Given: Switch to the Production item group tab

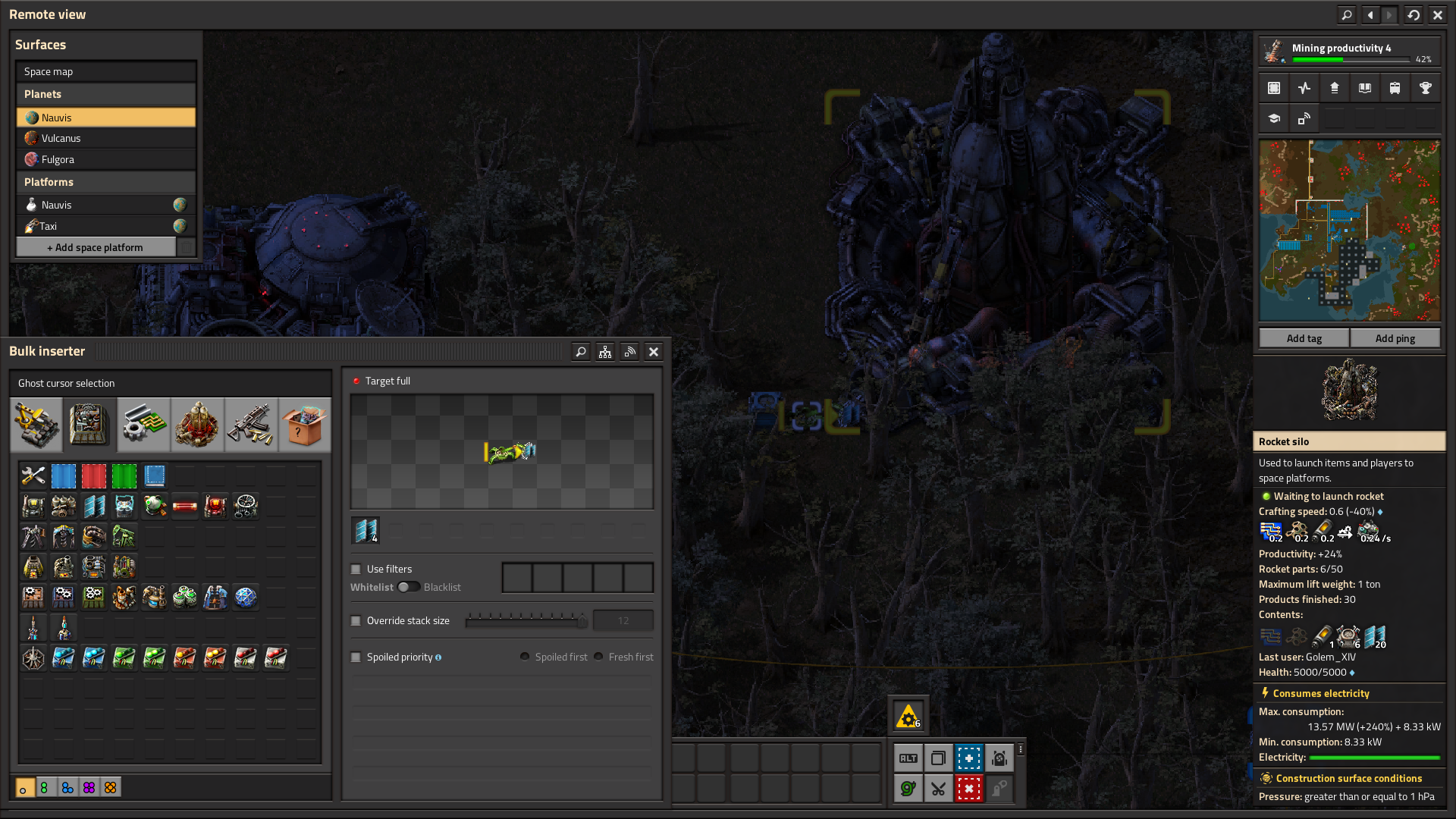Looking at the screenshot, I should click(x=89, y=424).
